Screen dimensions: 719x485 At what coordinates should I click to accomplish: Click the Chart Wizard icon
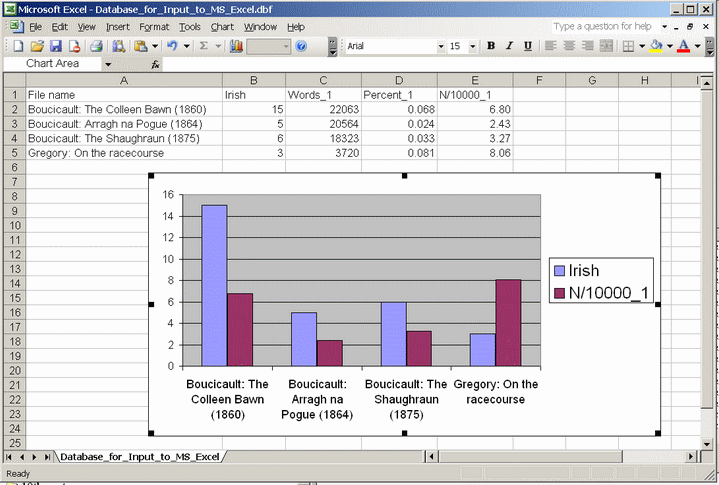[x=236, y=46]
